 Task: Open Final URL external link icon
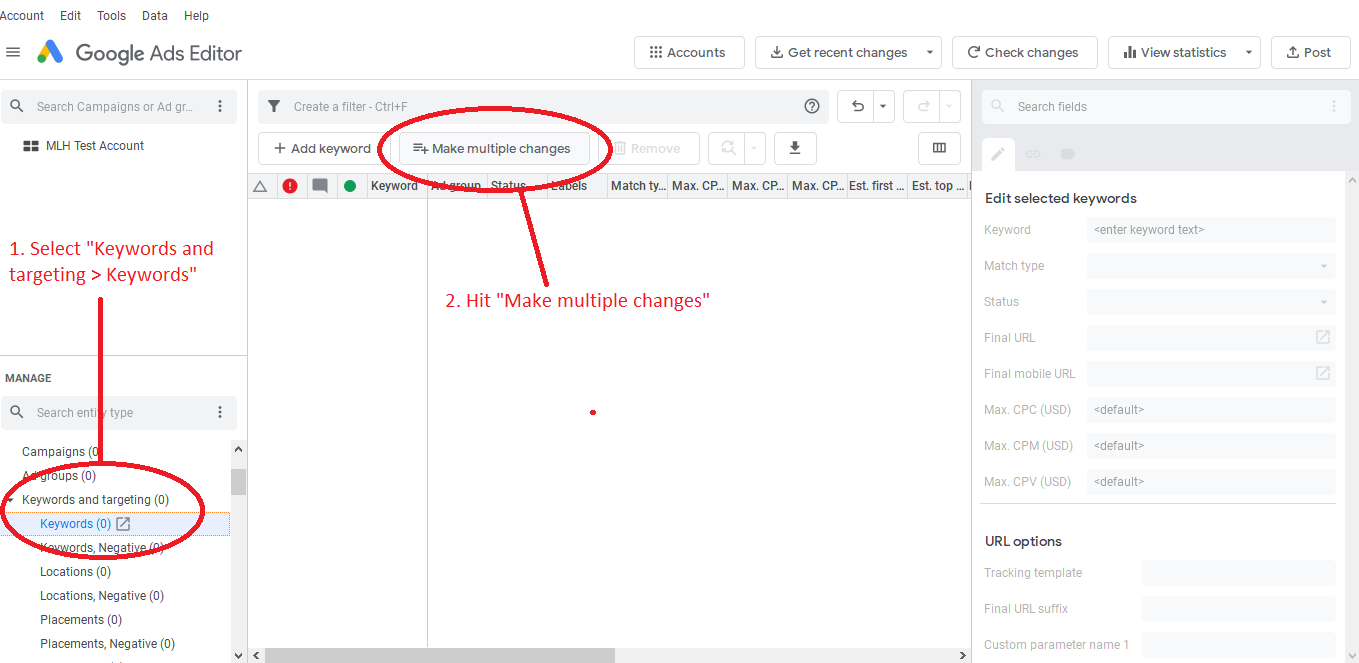pyautogui.click(x=1322, y=337)
